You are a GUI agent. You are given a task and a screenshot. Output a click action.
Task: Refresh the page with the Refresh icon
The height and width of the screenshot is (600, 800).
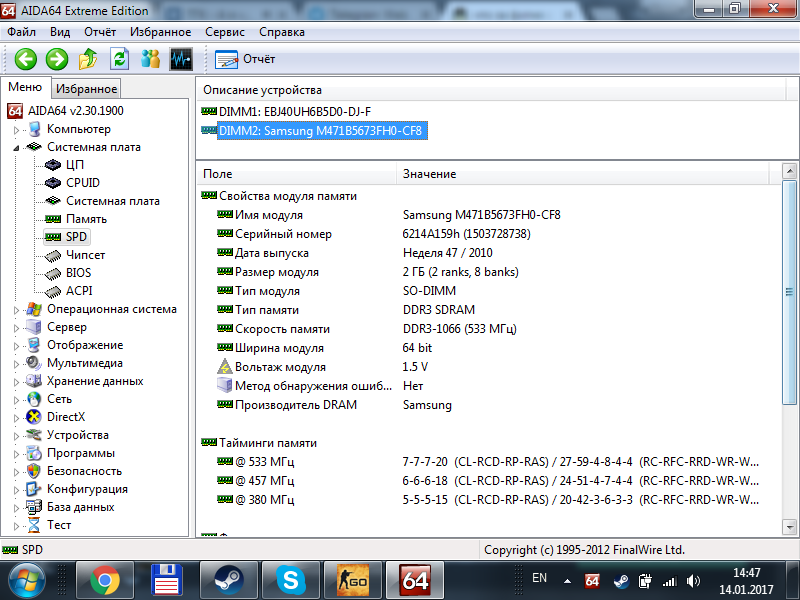click(x=119, y=59)
